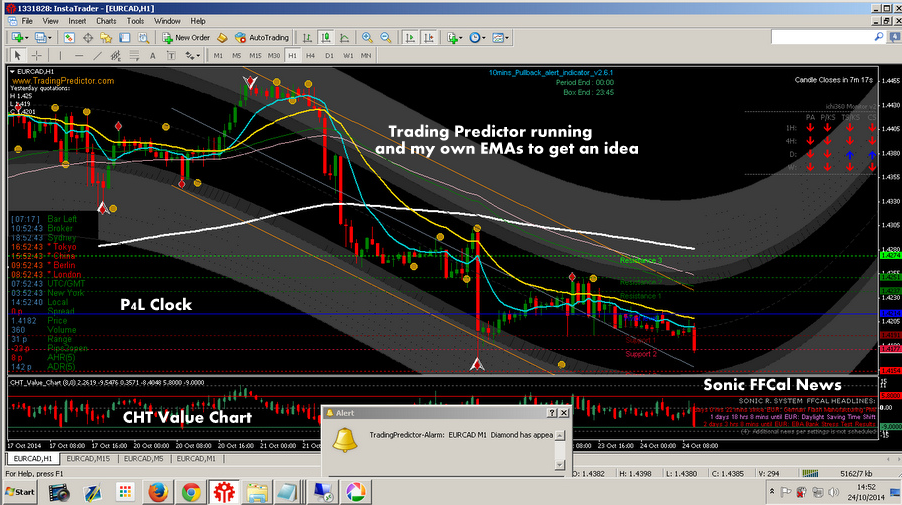Select the Horizontal Line drawing tool
This screenshot has width=902, height=505.
pos(79,55)
